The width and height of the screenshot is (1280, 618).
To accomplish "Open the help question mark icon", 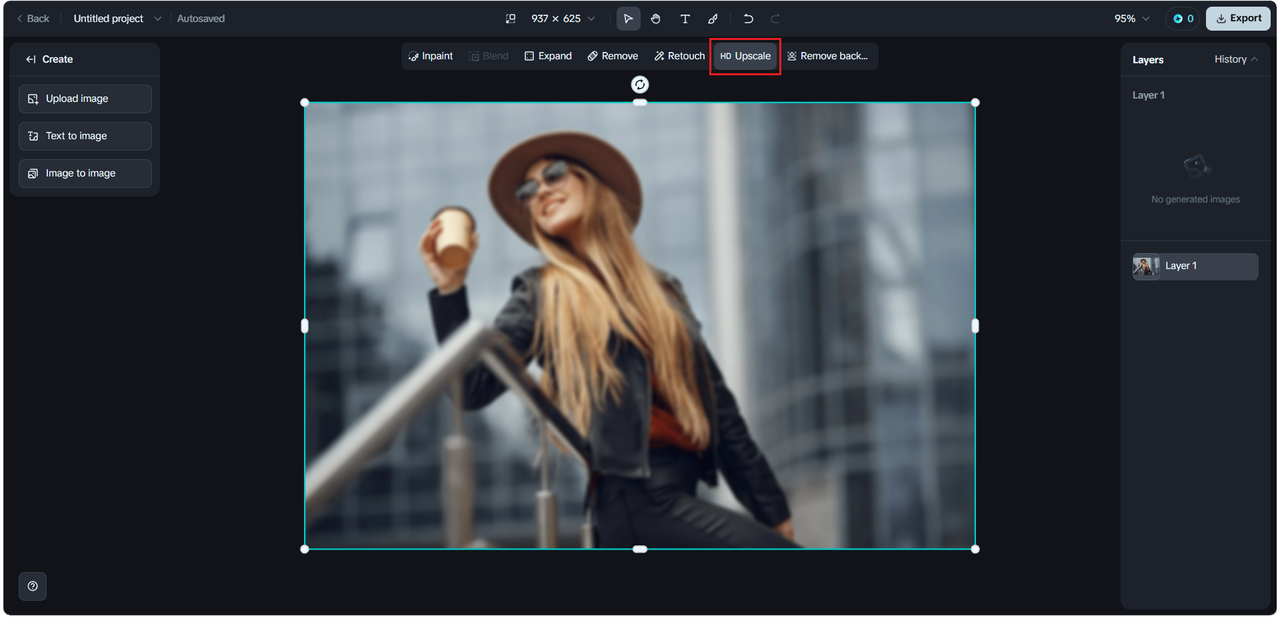I will pyautogui.click(x=33, y=586).
